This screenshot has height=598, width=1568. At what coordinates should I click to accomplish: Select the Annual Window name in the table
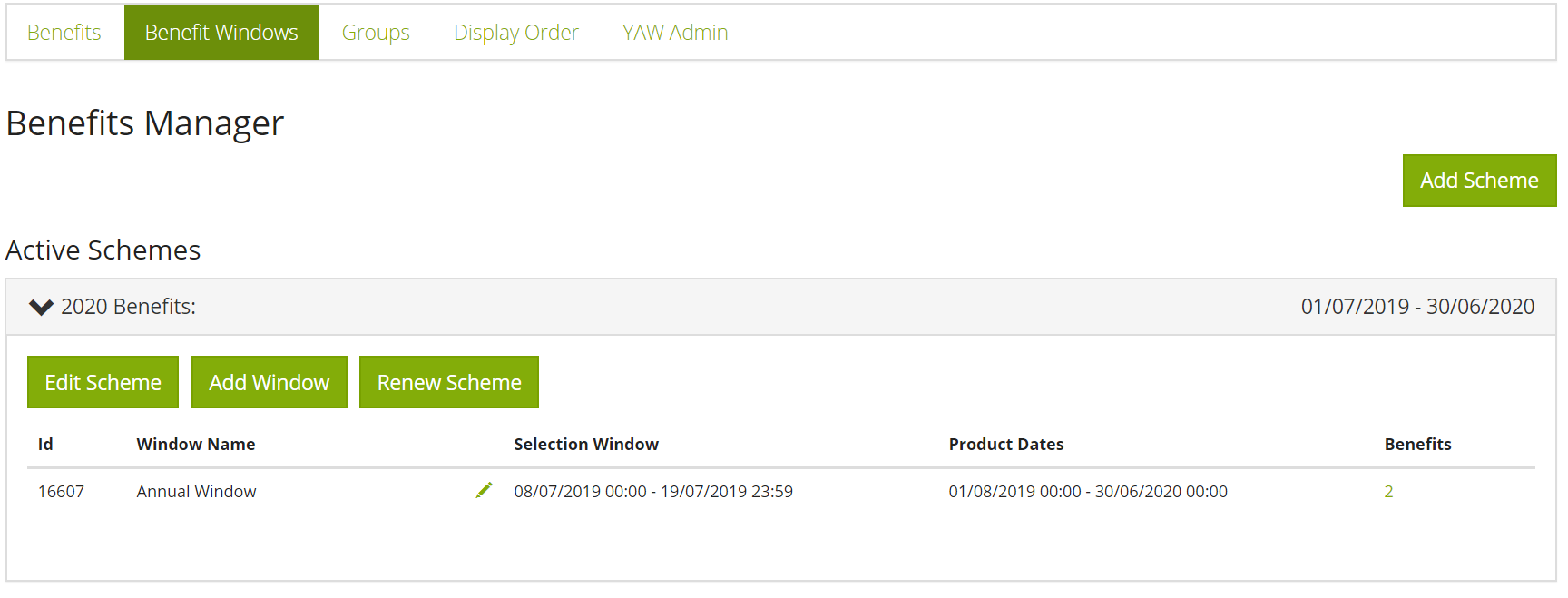coord(195,491)
